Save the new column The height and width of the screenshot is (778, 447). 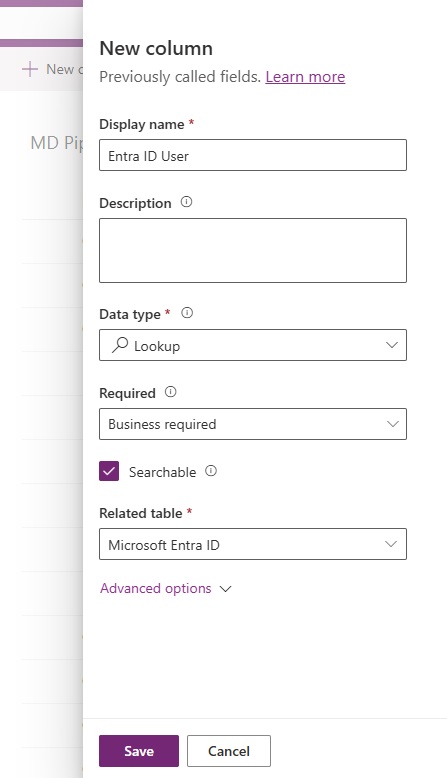pos(139,751)
